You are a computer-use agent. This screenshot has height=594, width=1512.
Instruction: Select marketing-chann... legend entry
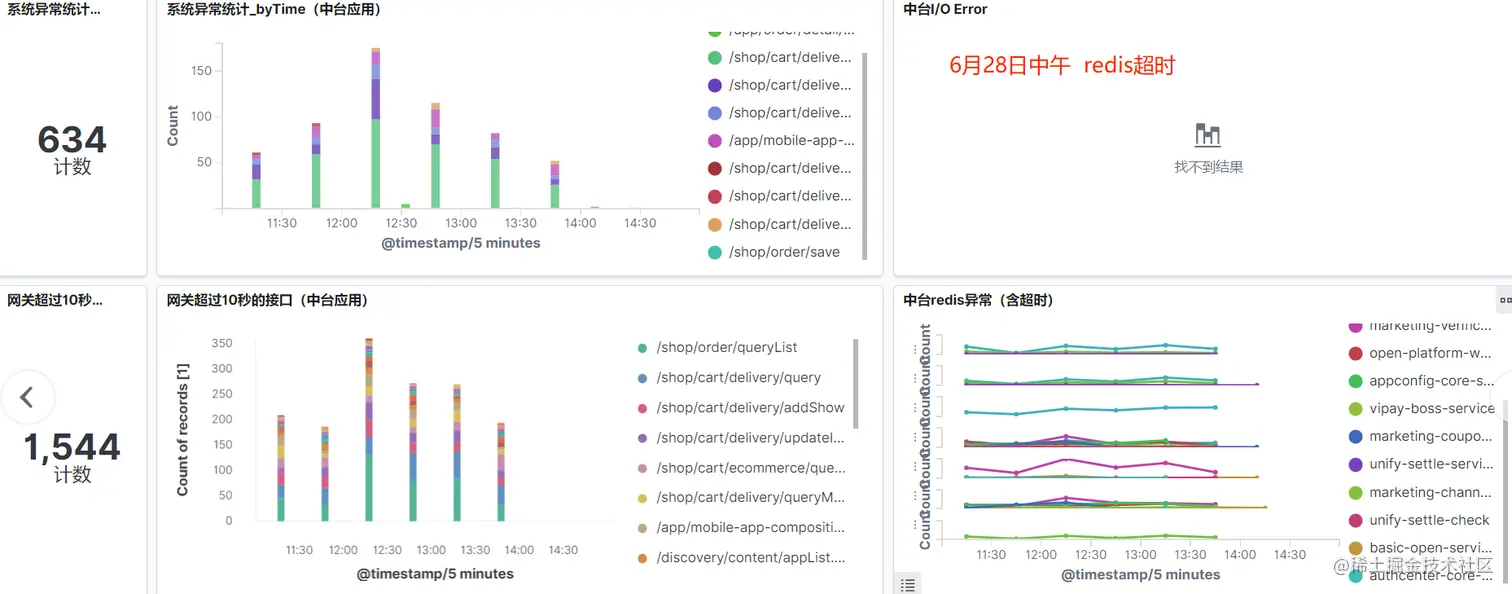tap(1431, 492)
